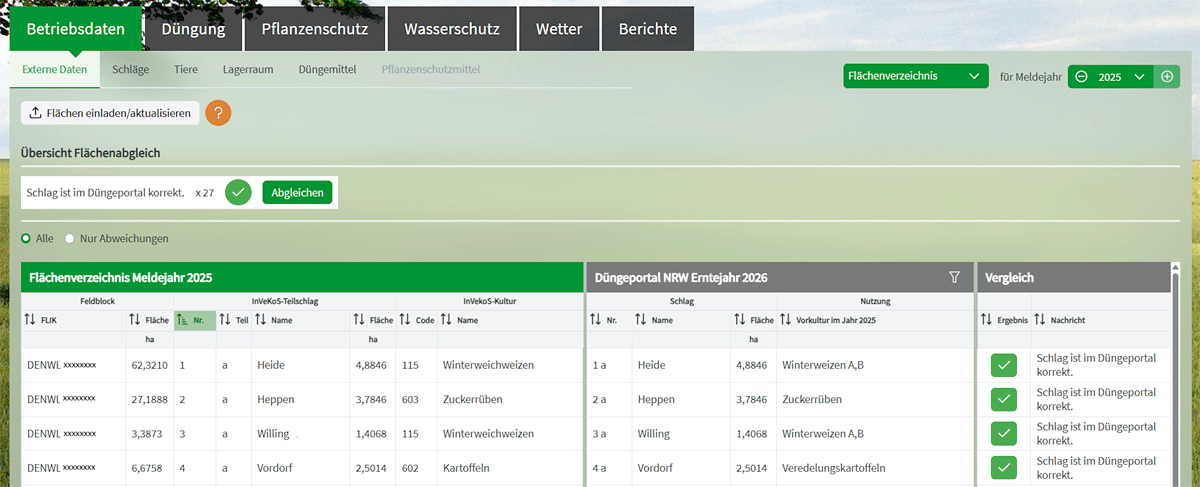Open the Tiere sub-tab
Screen dimensions: 1200x487
pos(186,70)
